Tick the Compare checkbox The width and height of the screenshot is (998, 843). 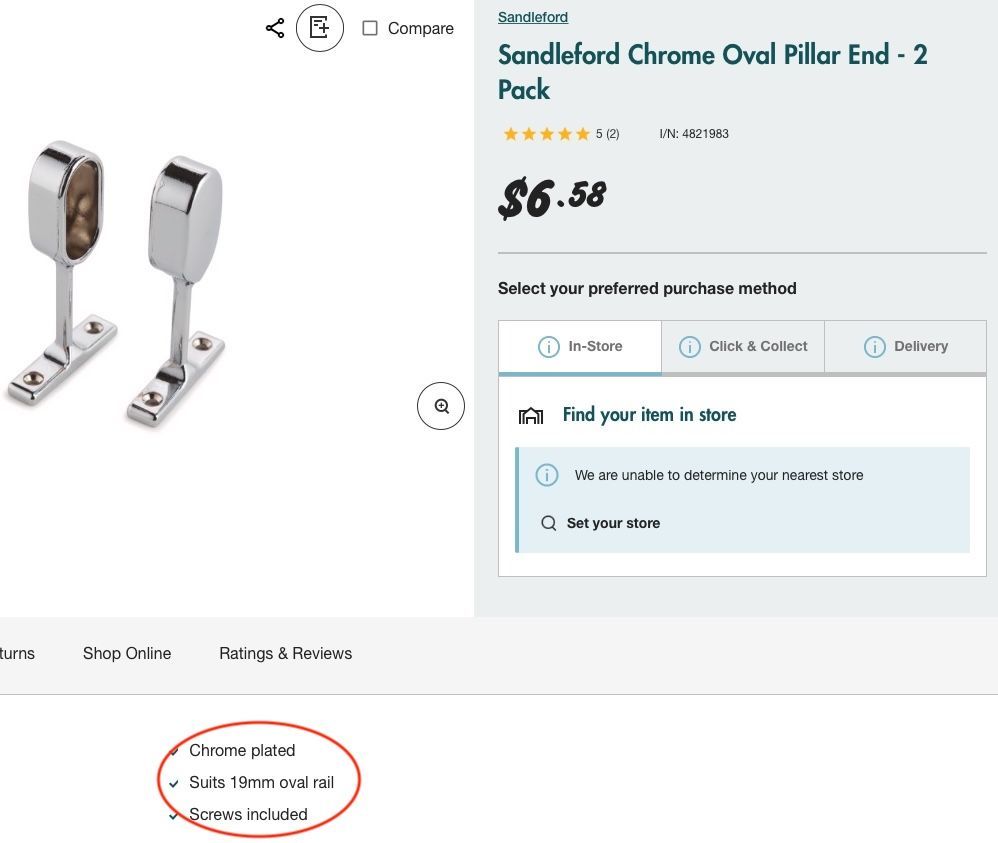[370, 28]
